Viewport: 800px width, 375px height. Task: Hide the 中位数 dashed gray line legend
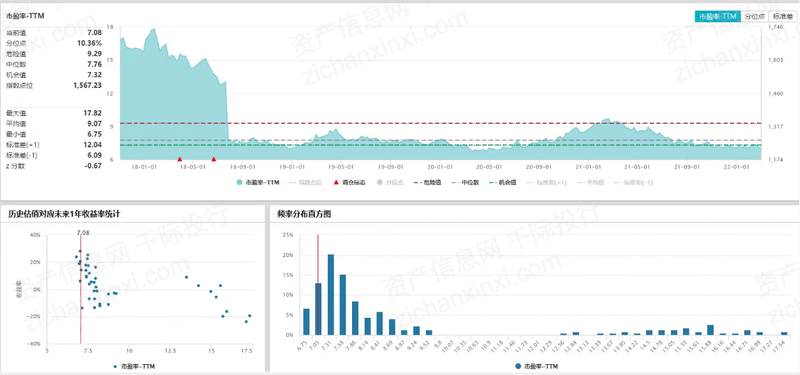465,182
